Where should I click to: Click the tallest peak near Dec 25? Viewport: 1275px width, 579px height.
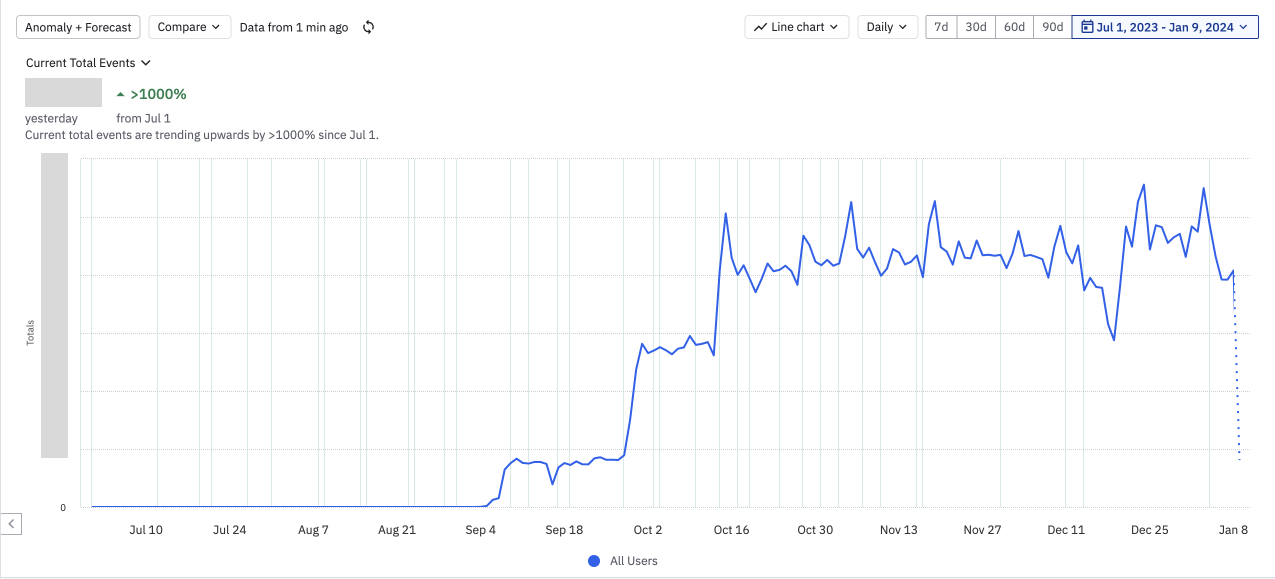click(x=1143, y=186)
